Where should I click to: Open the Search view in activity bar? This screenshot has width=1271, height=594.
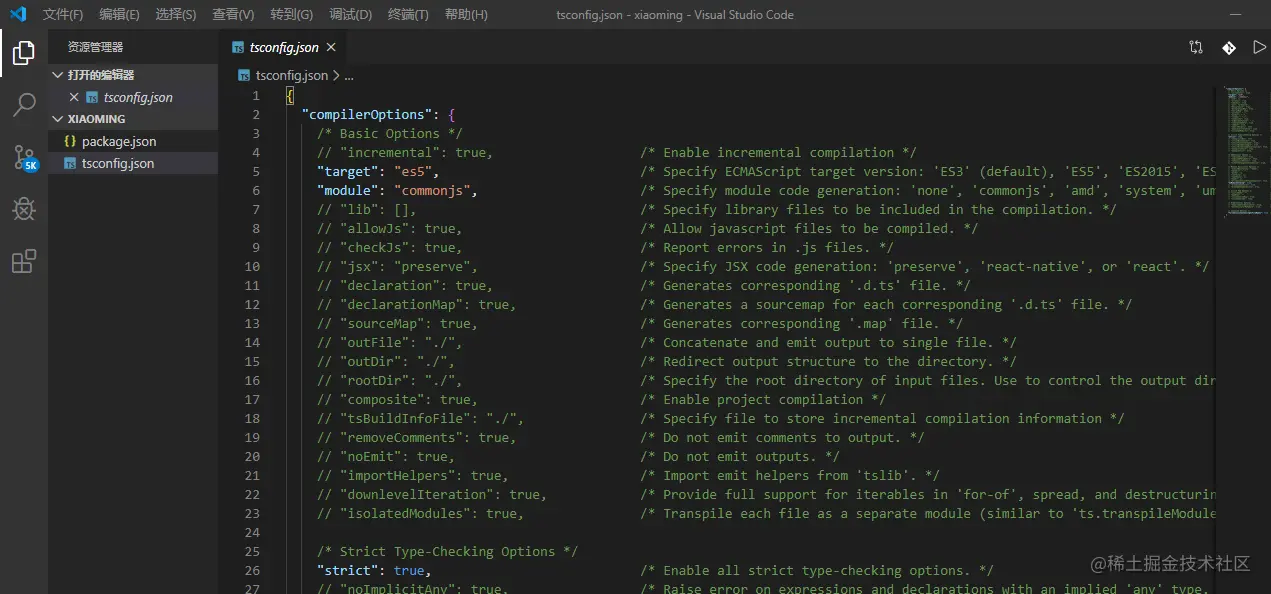(x=24, y=105)
